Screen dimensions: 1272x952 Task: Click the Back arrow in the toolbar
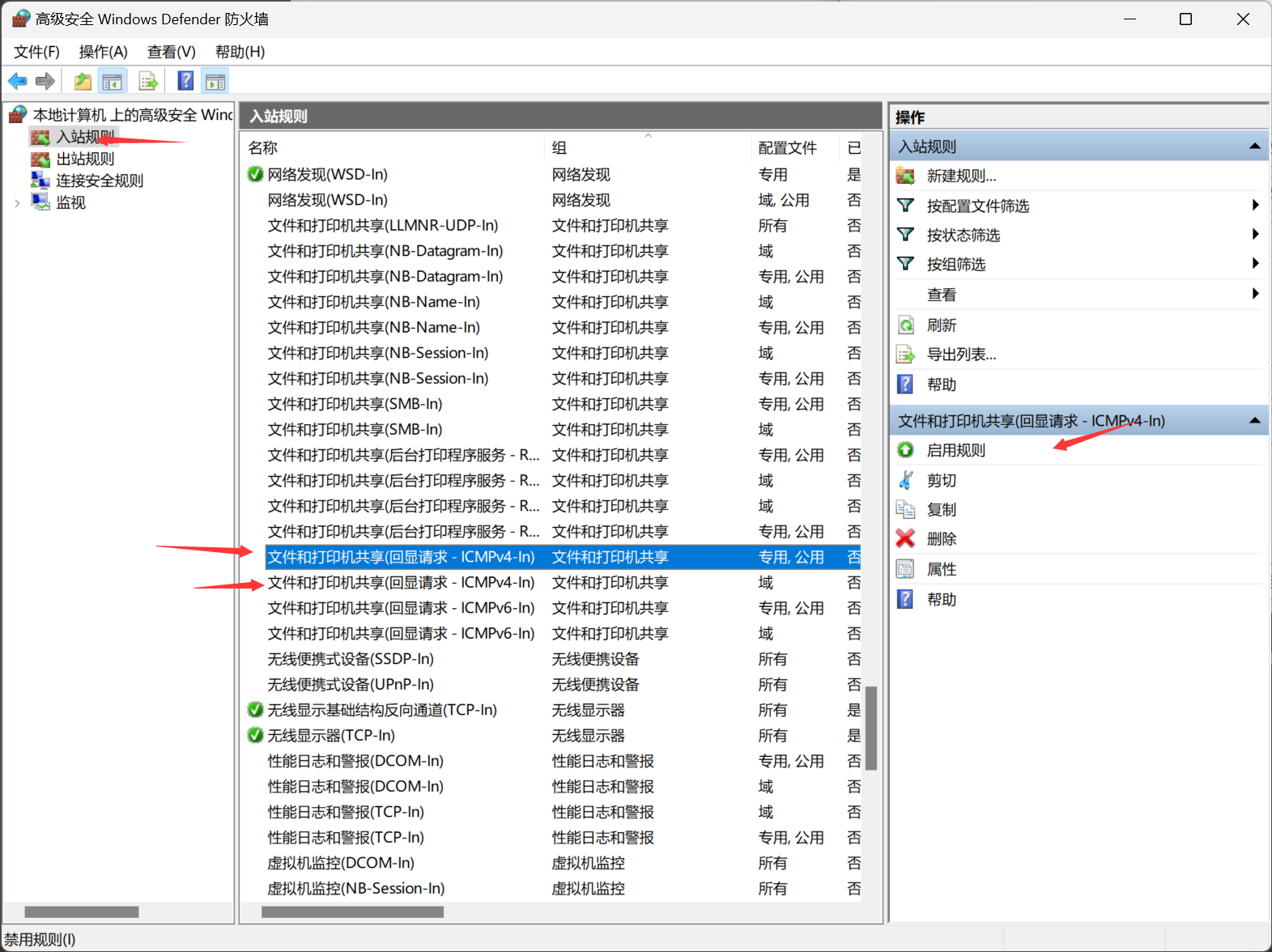[x=17, y=81]
